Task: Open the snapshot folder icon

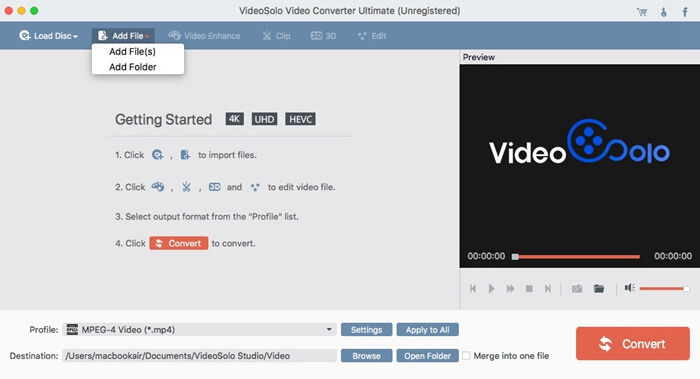Action: click(x=599, y=289)
